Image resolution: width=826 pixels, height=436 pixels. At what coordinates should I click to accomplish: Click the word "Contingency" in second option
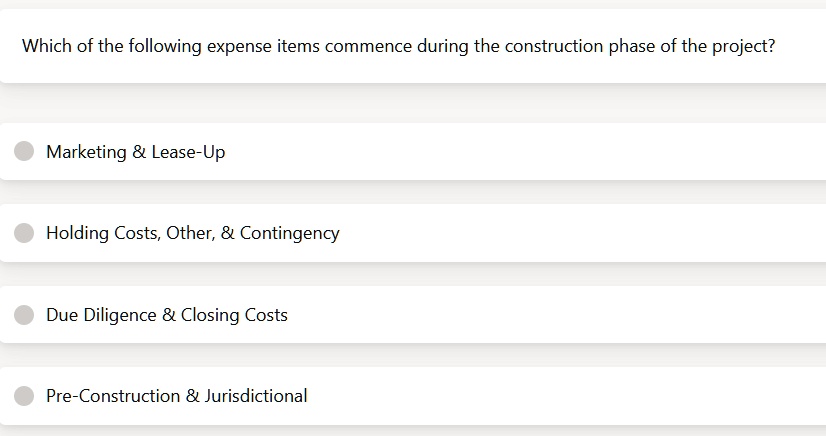(x=290, y=233)
